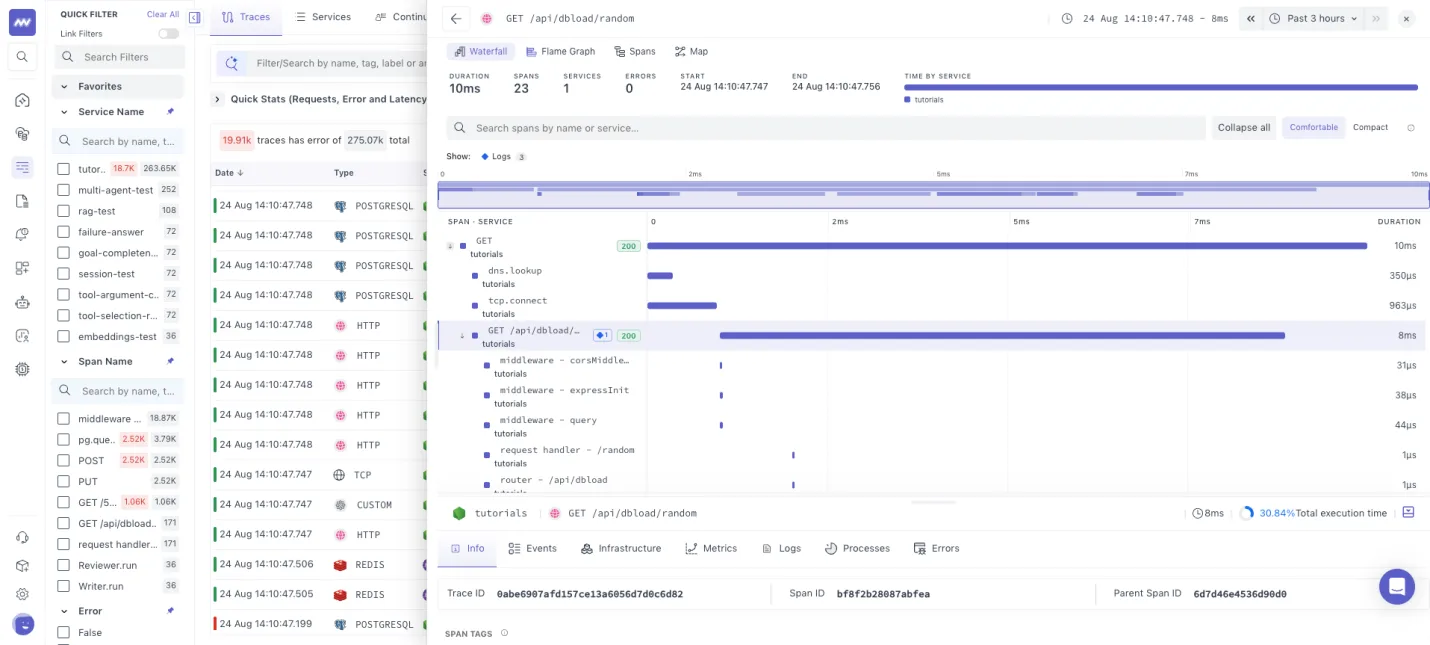Check the session-test service filter
Image resolution: width=1430 pixels, height=645 pixels.
click(x=64, y=274)
